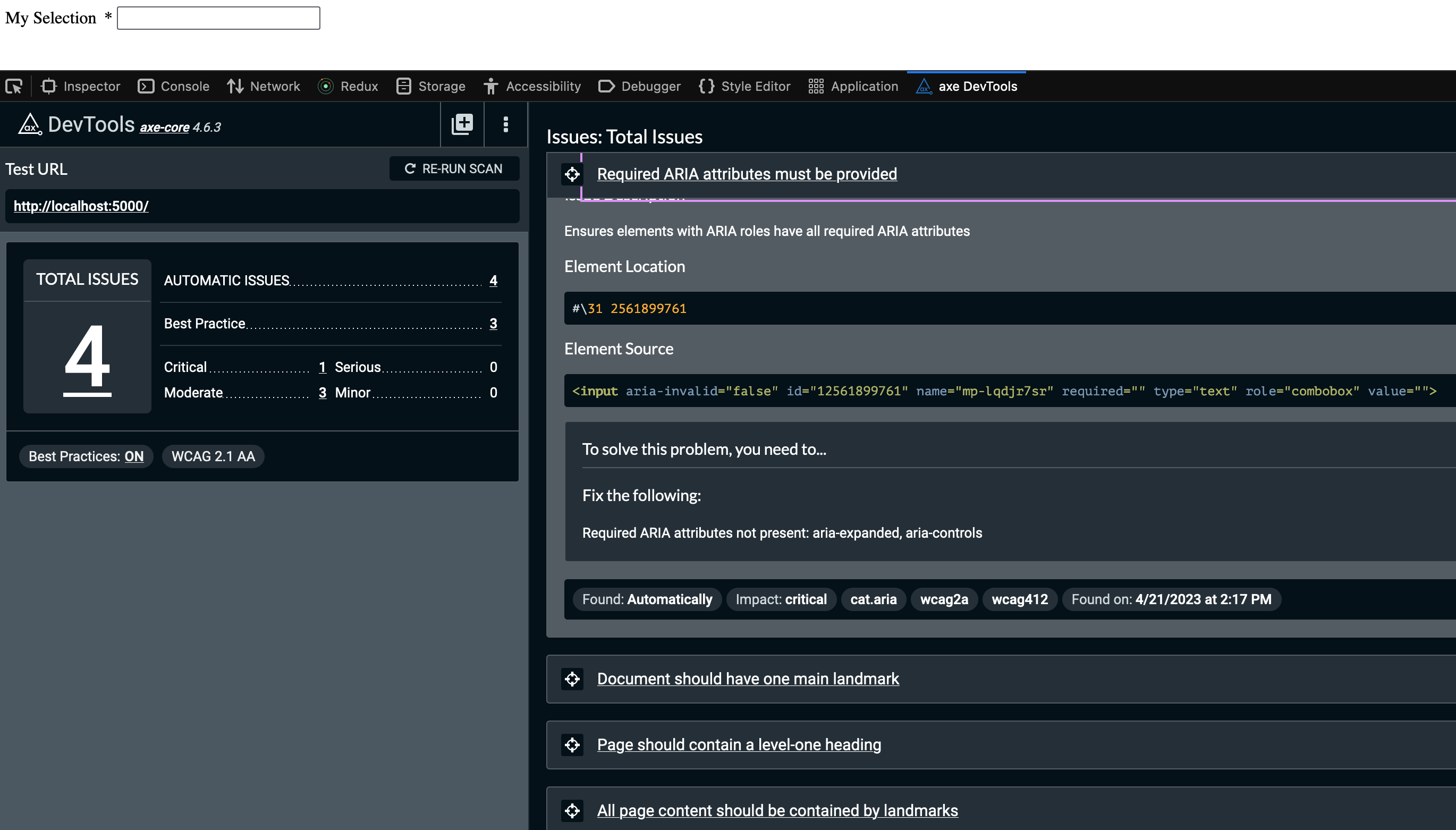Click inside the My Selection text field

point(218,18)
